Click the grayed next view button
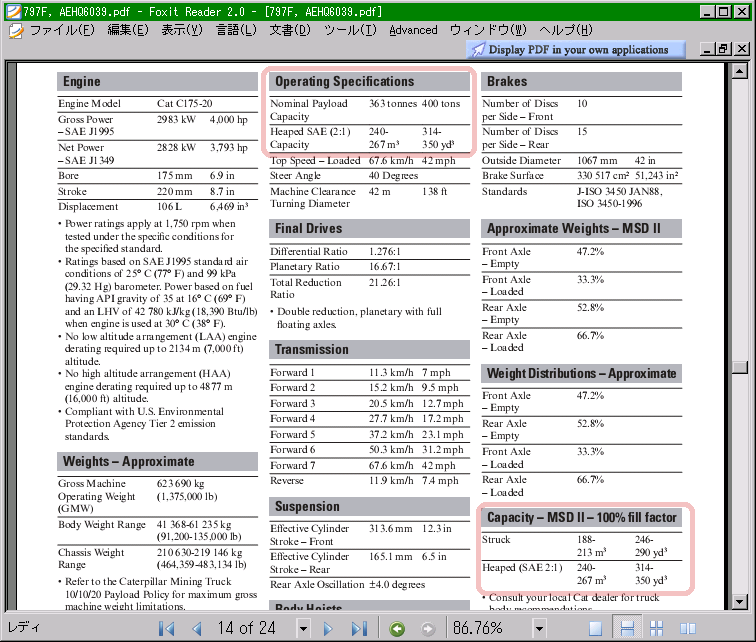Image resolution: width=756 pixels, height=642 pixels. [428, 629]
